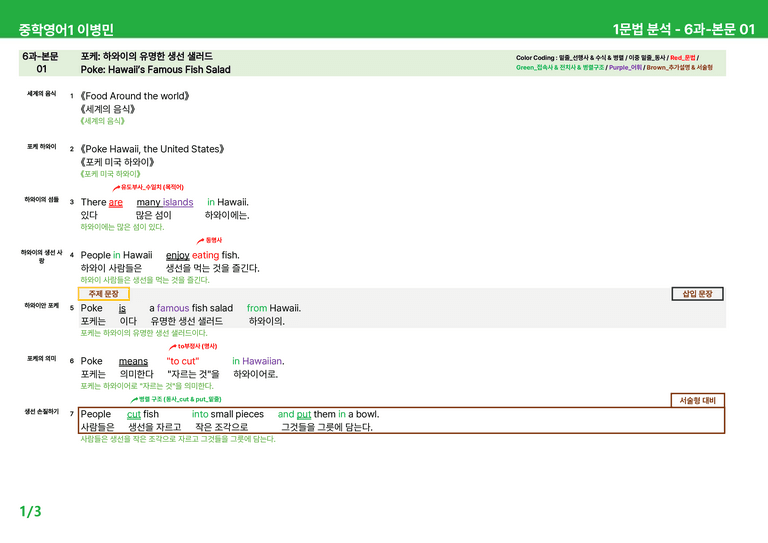Click the green underlined word 'put'
This screenshot has height=543, width=768.
click(304, 414)
